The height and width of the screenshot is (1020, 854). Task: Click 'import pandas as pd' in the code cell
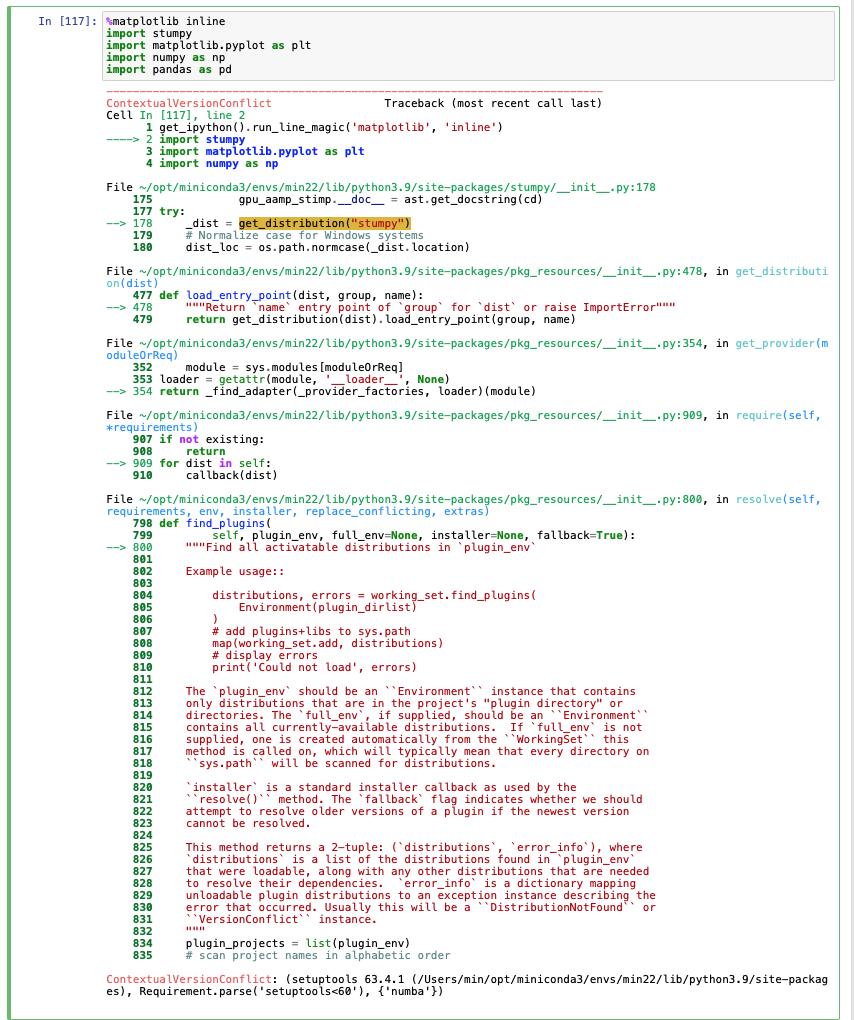click(169, 70)
